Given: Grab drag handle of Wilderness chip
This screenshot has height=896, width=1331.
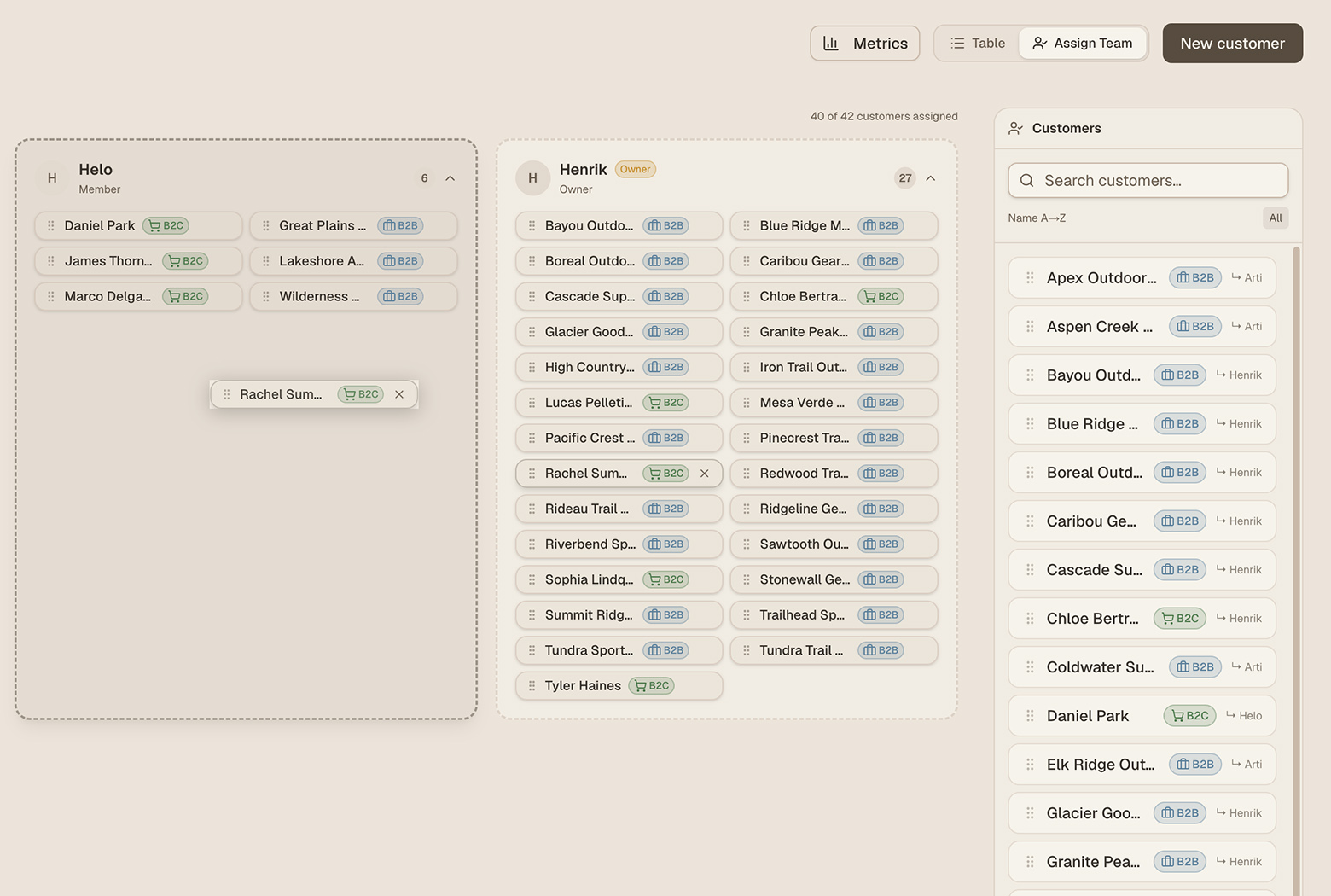Looking at the screenshot, I should pyautogui.click(x=266, y=297).
